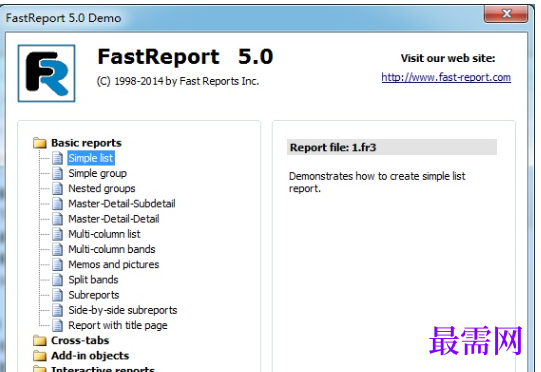The width and height of the screenshot is (541, 372).
Task: Click the FastReport FR logo image
Action: 46,73
